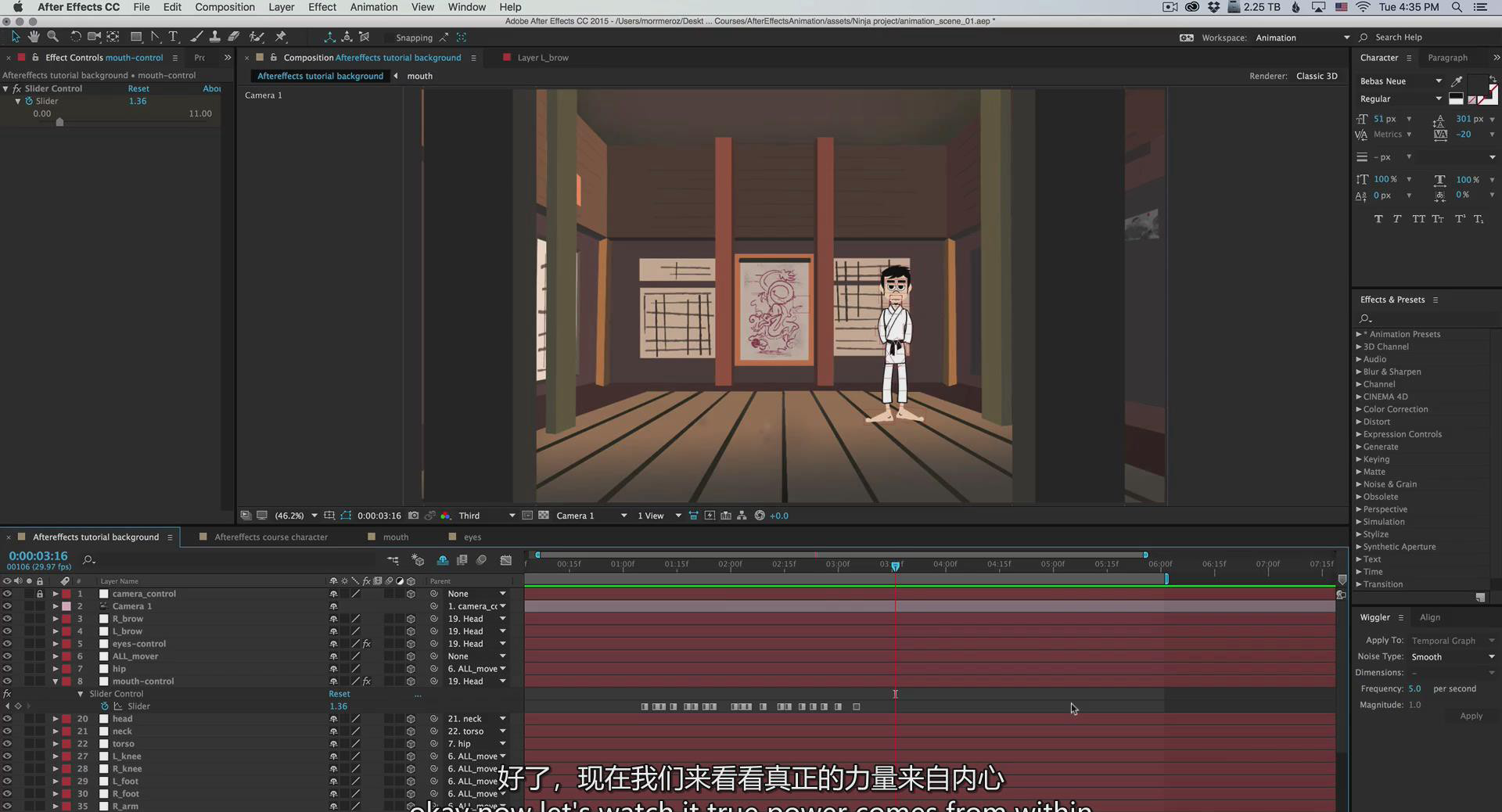This screenshot has width=1502, height=812.
Task: Toggle stopwatch for Slider property
Action: (x=105, y=706)
